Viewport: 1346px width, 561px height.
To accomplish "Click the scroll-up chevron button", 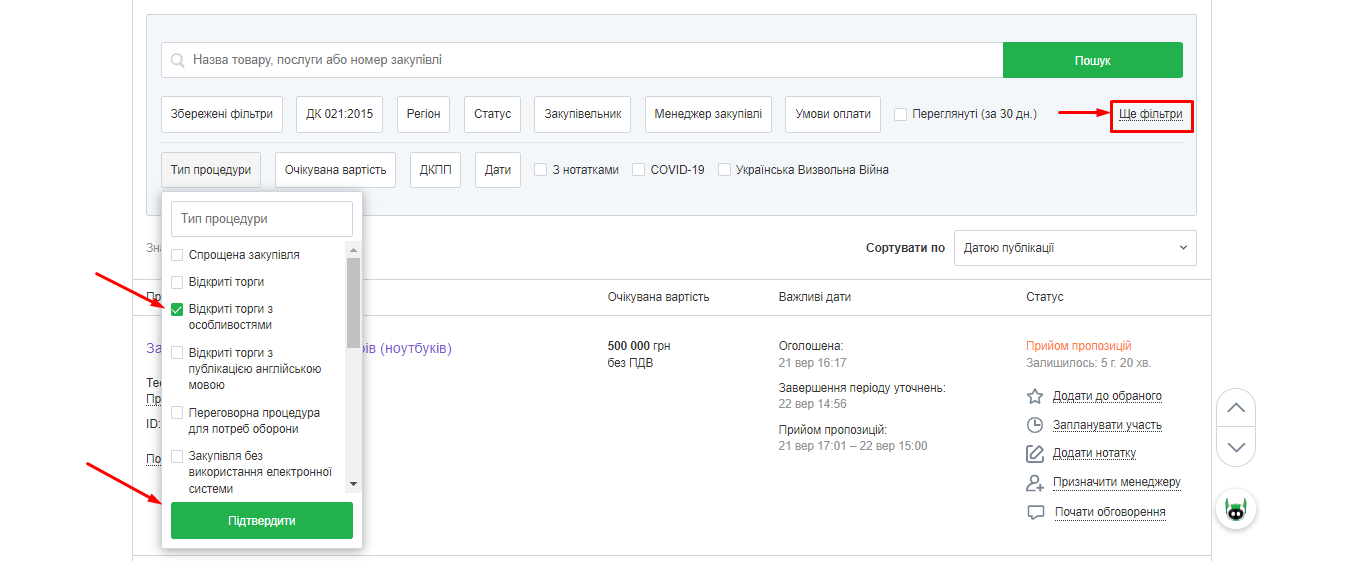I will 1236,408.
